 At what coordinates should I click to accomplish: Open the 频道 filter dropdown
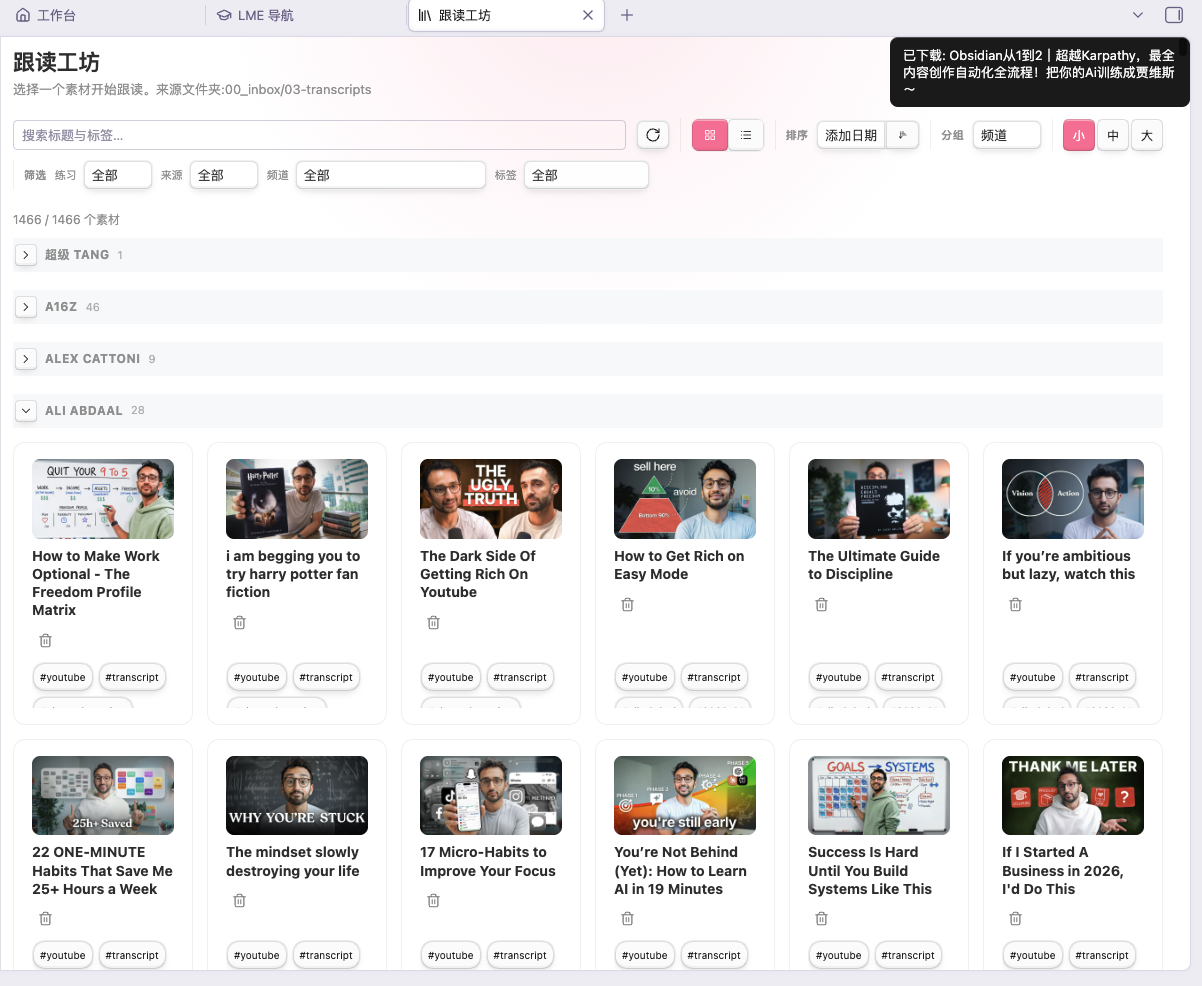391,175
